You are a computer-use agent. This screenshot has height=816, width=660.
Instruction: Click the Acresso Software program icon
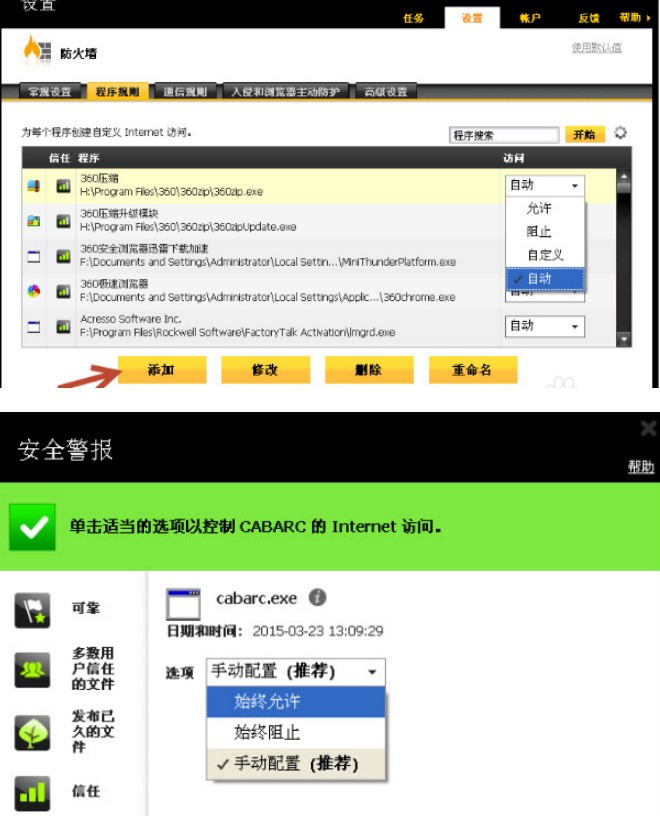[34, 327]
